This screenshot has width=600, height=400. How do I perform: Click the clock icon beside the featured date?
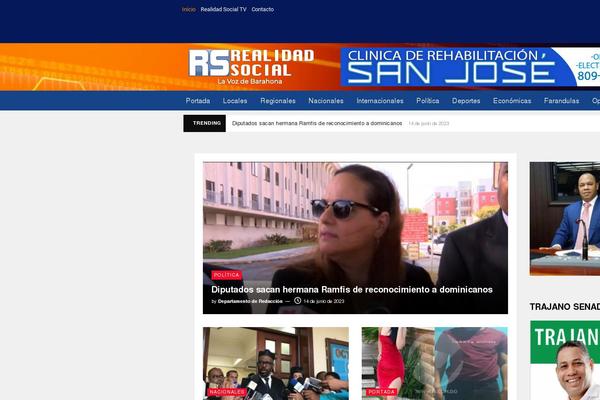(297, 301)
